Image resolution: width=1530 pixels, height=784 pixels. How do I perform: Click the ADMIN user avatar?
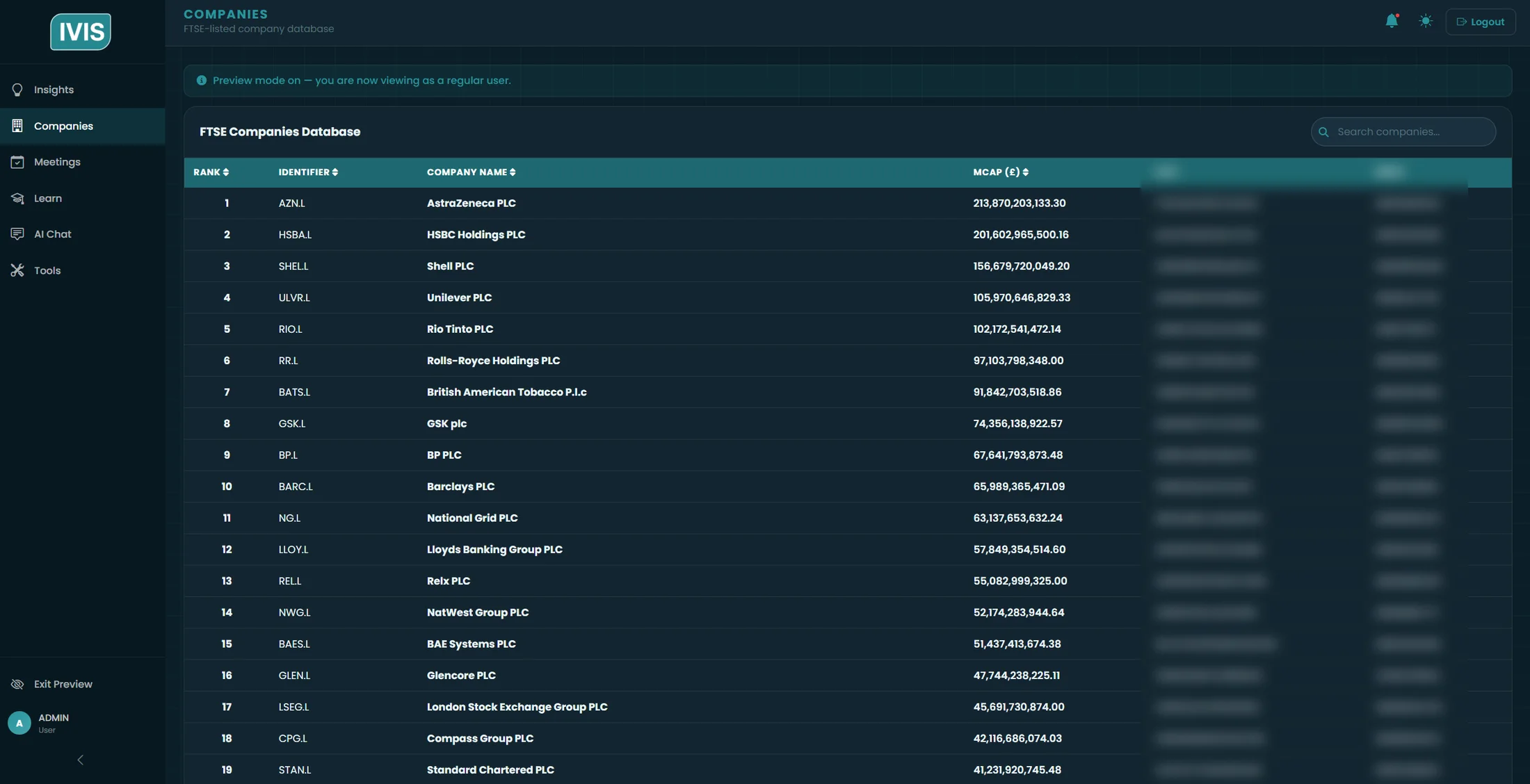tap(19, 723)
